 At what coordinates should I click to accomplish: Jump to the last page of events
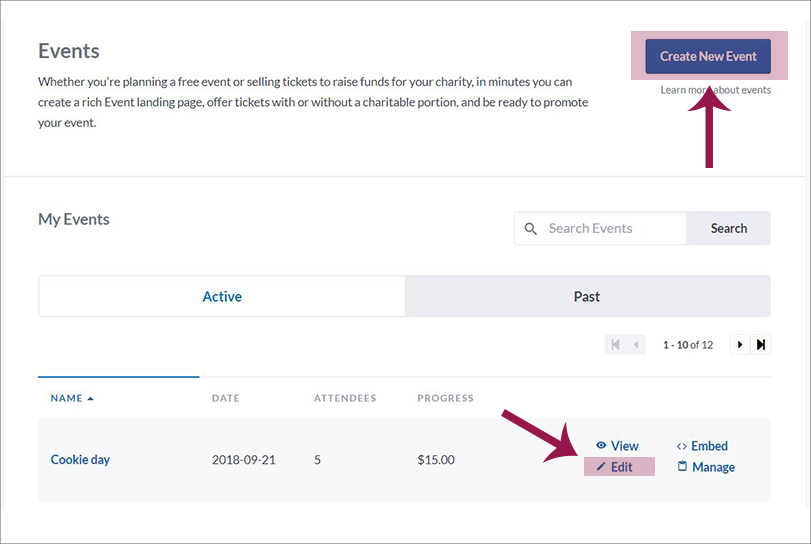[x=761, y=344]
